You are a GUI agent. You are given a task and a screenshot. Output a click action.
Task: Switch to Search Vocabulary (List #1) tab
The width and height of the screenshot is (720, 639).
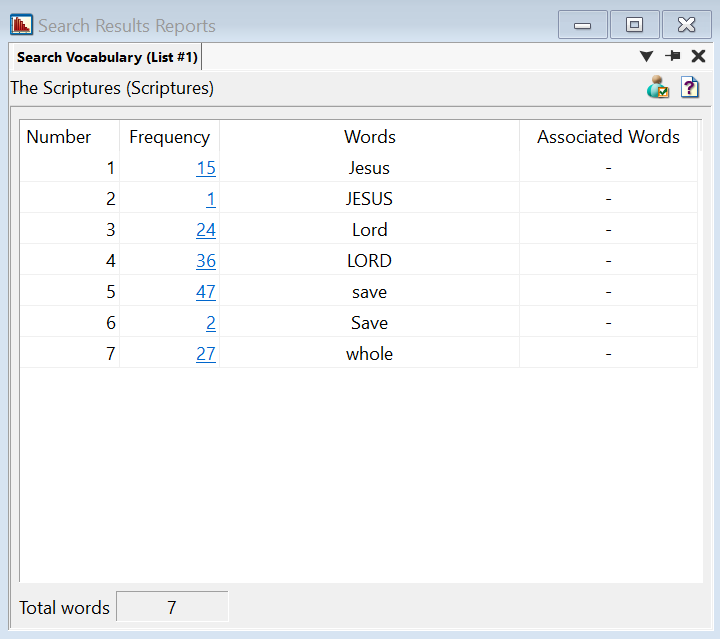pos(107,57)
